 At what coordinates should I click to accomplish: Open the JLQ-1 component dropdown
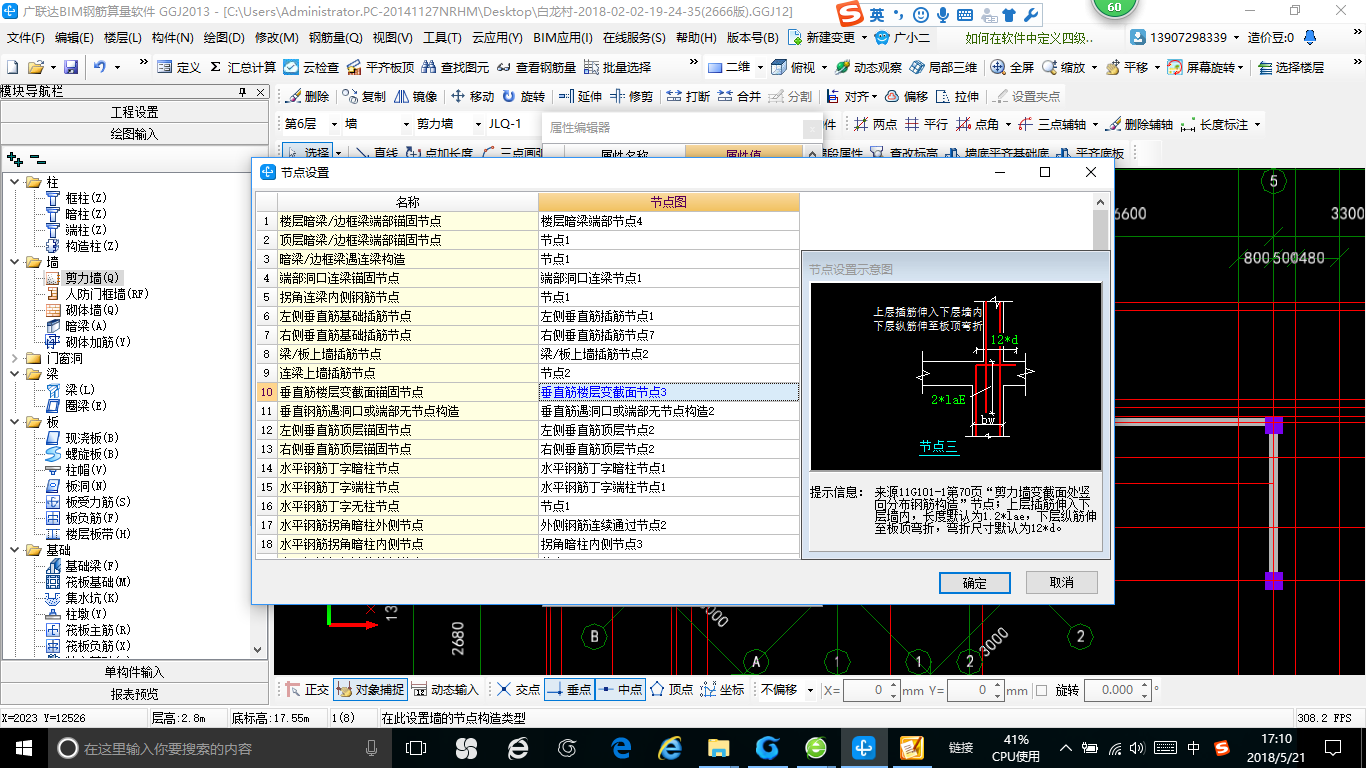(513, 124)
